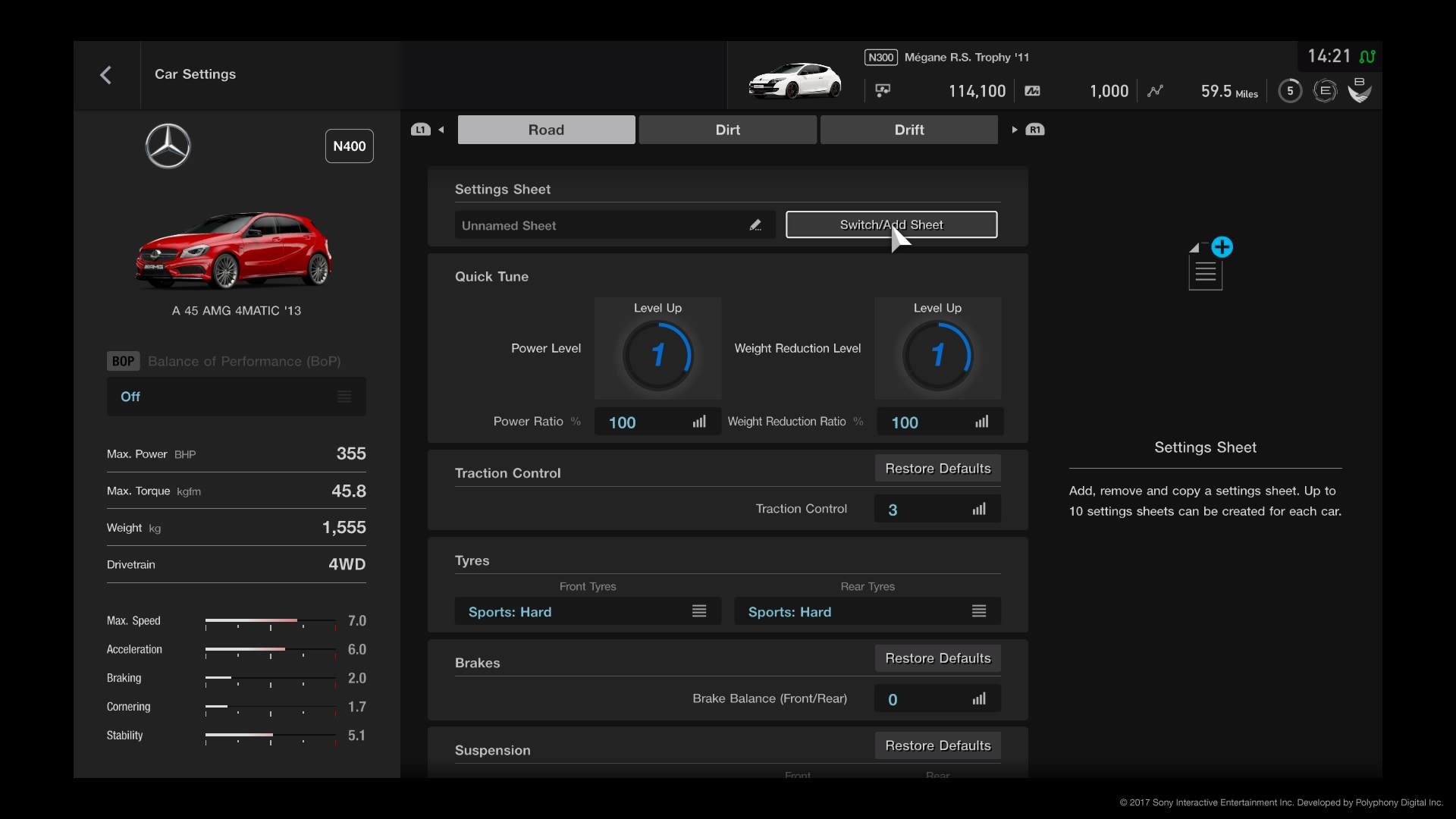Open Balance of Performance Off dropdown

236,397
